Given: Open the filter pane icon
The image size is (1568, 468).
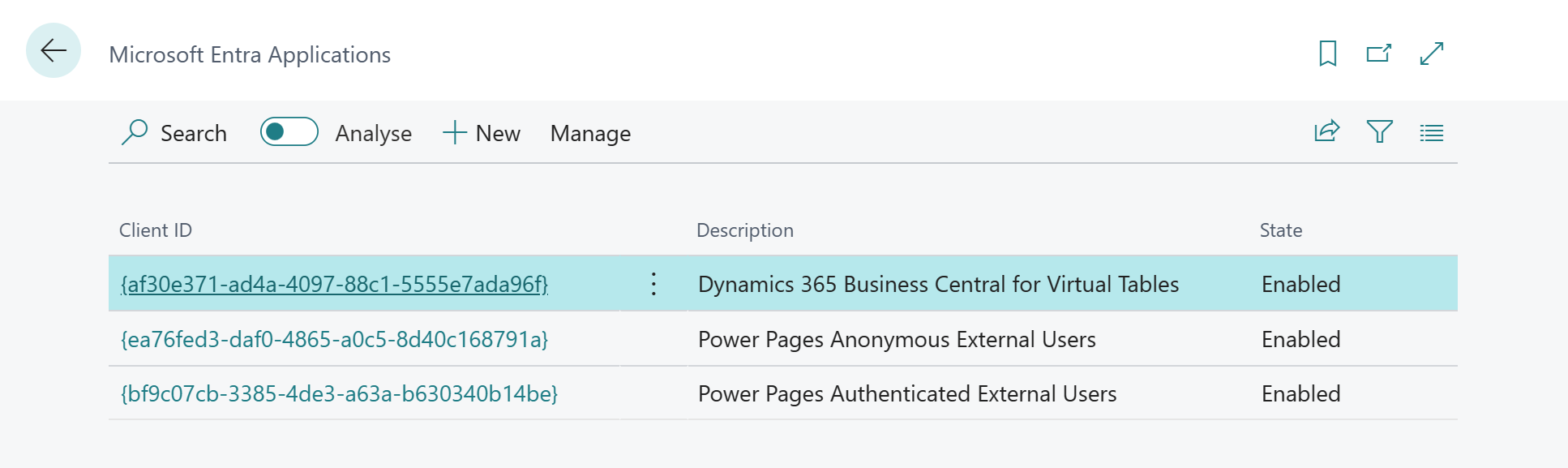Looking at the screenshot, I should pos(1380,131).
